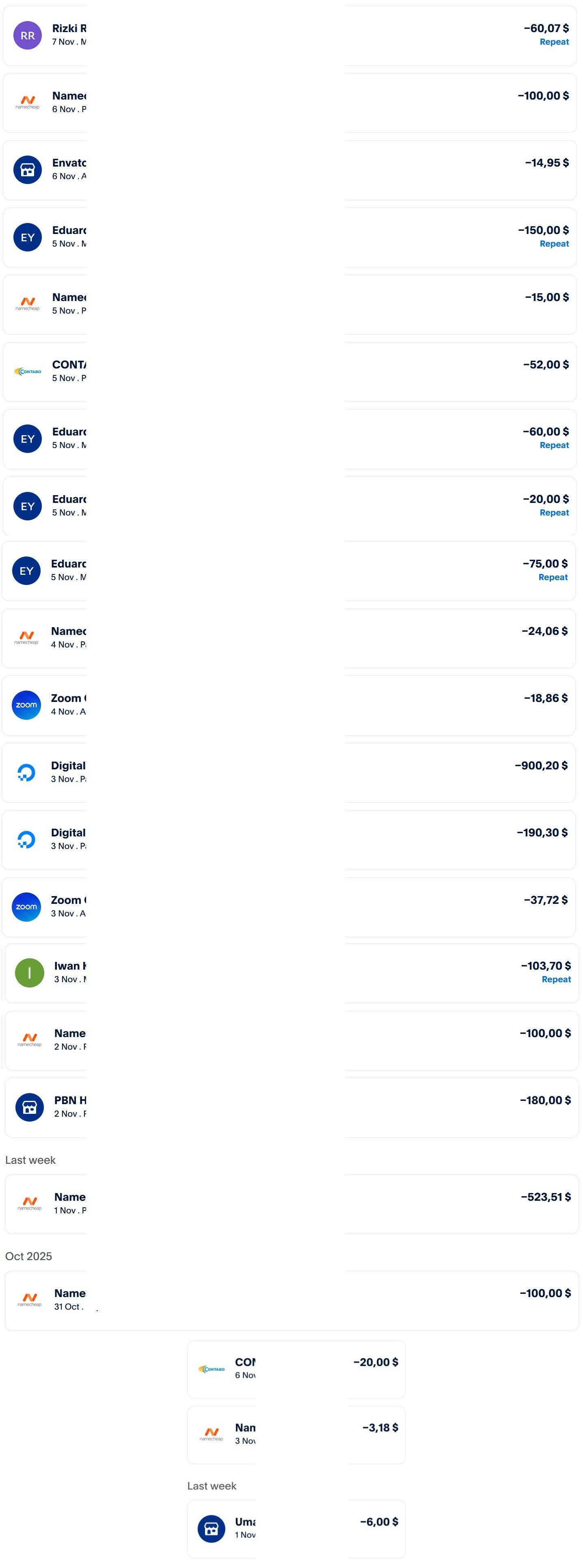Click the Envato storefront icon
The width and height of the screenshot is (583, 1568).
(27, 170)
